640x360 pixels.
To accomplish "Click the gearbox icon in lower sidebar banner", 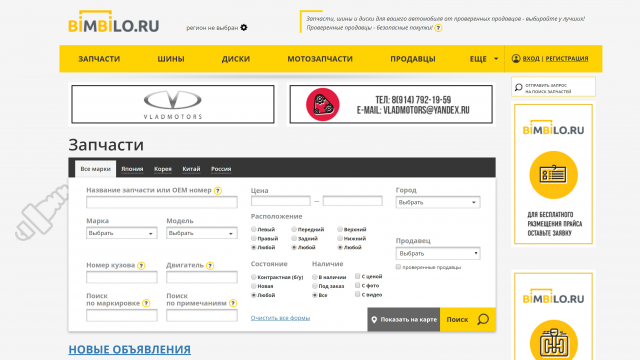I will [x=553, y=342].
